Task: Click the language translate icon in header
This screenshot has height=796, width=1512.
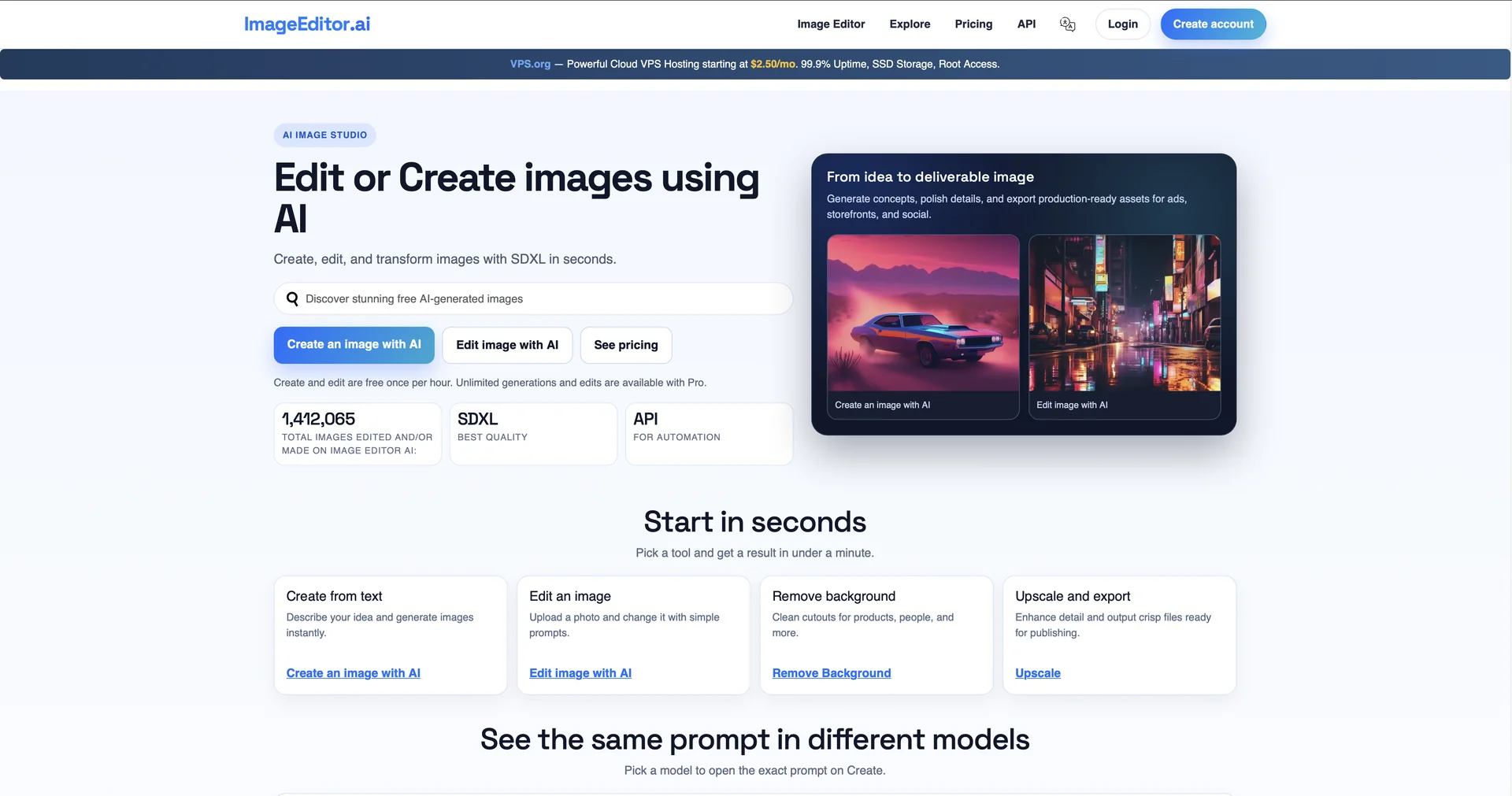Action: [1067, 24]
